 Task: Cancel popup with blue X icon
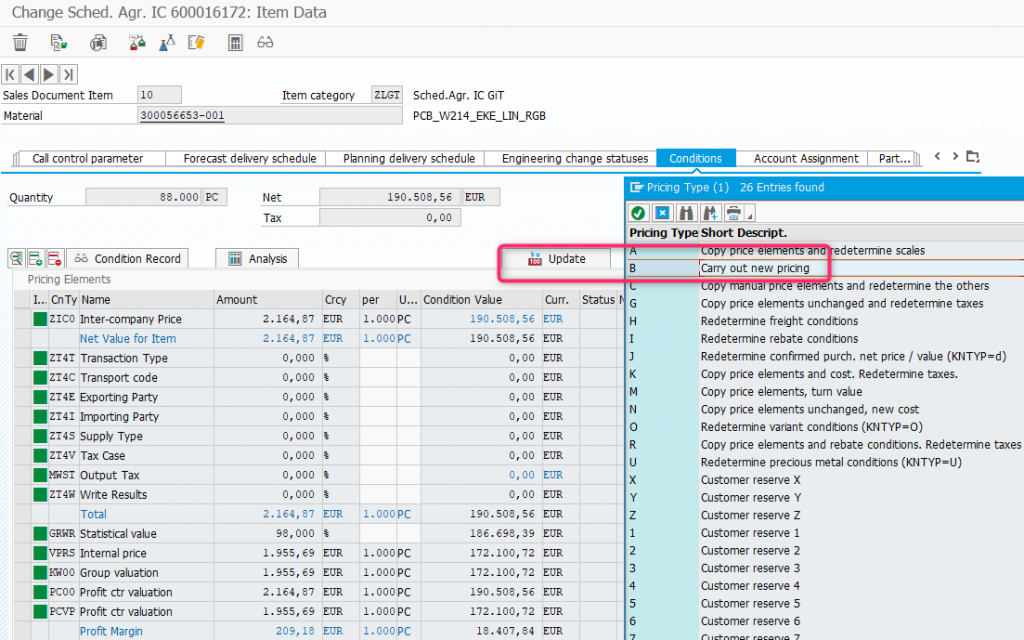662,212
